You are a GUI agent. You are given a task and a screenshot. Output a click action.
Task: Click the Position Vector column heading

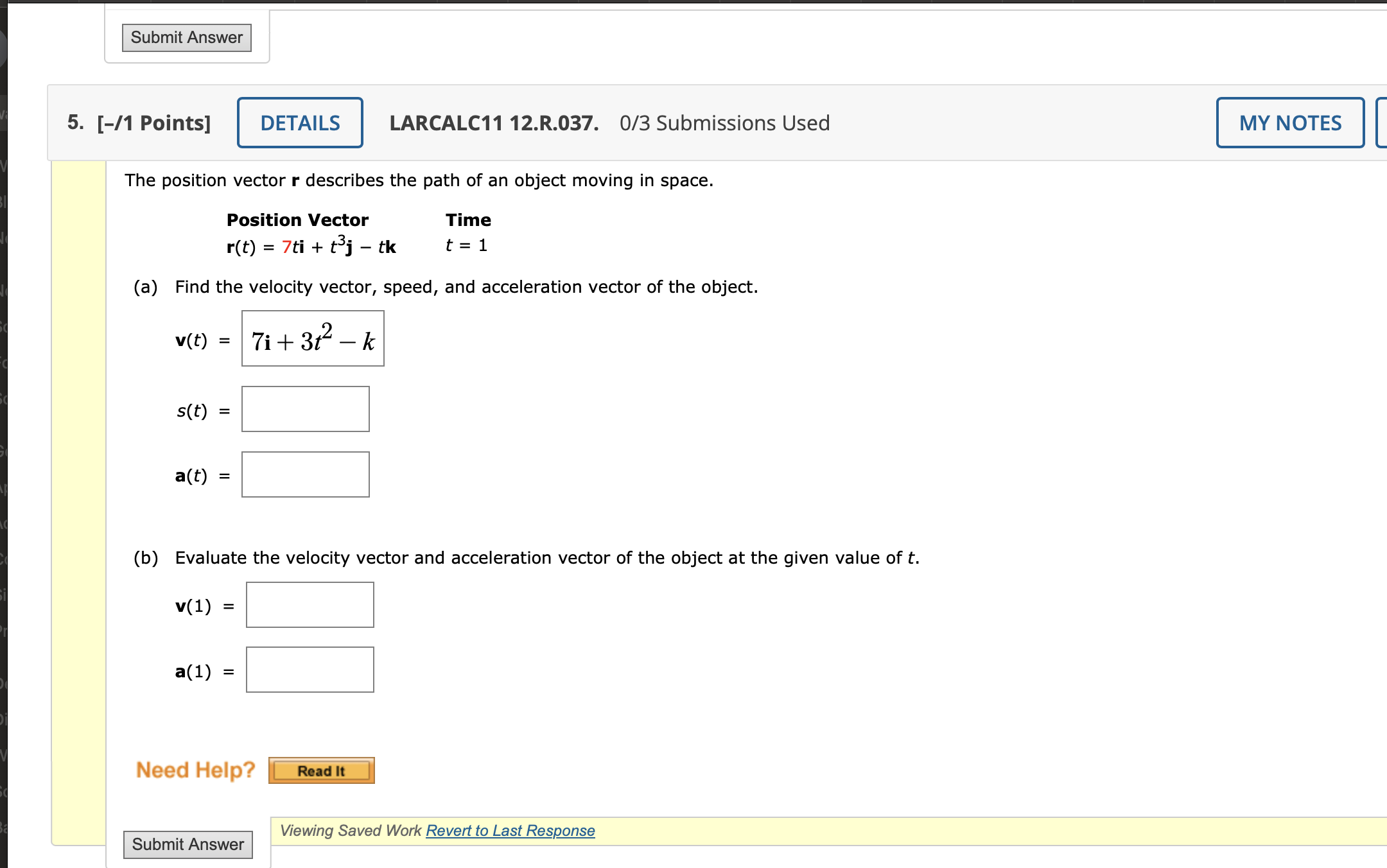297,220
